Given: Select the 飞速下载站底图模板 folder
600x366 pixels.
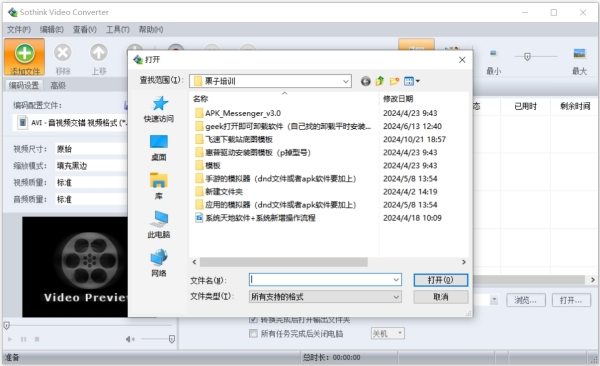Looking at the screenshot, I should (x=234, y=139).
